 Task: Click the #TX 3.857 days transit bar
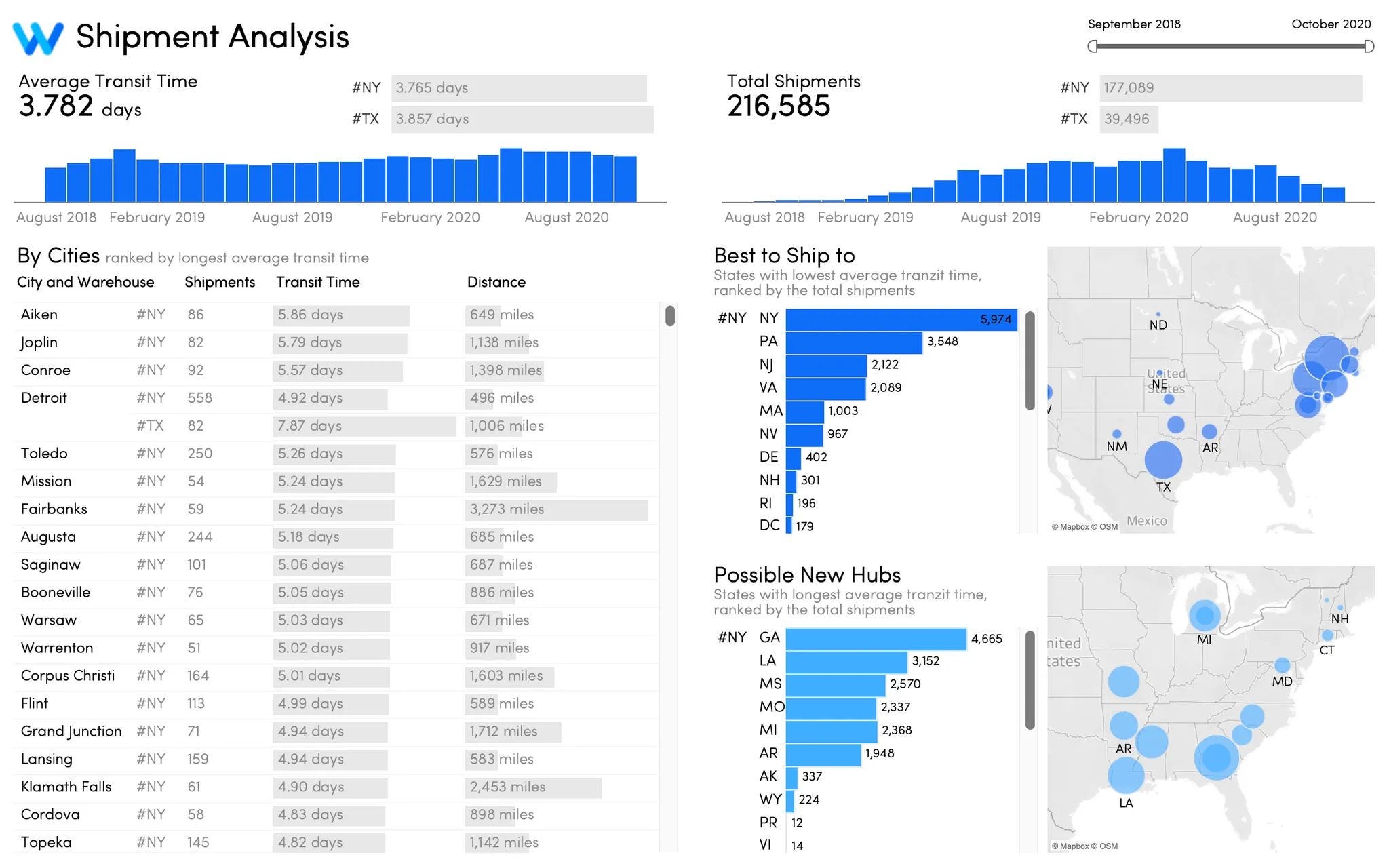[x=522, y=119]
